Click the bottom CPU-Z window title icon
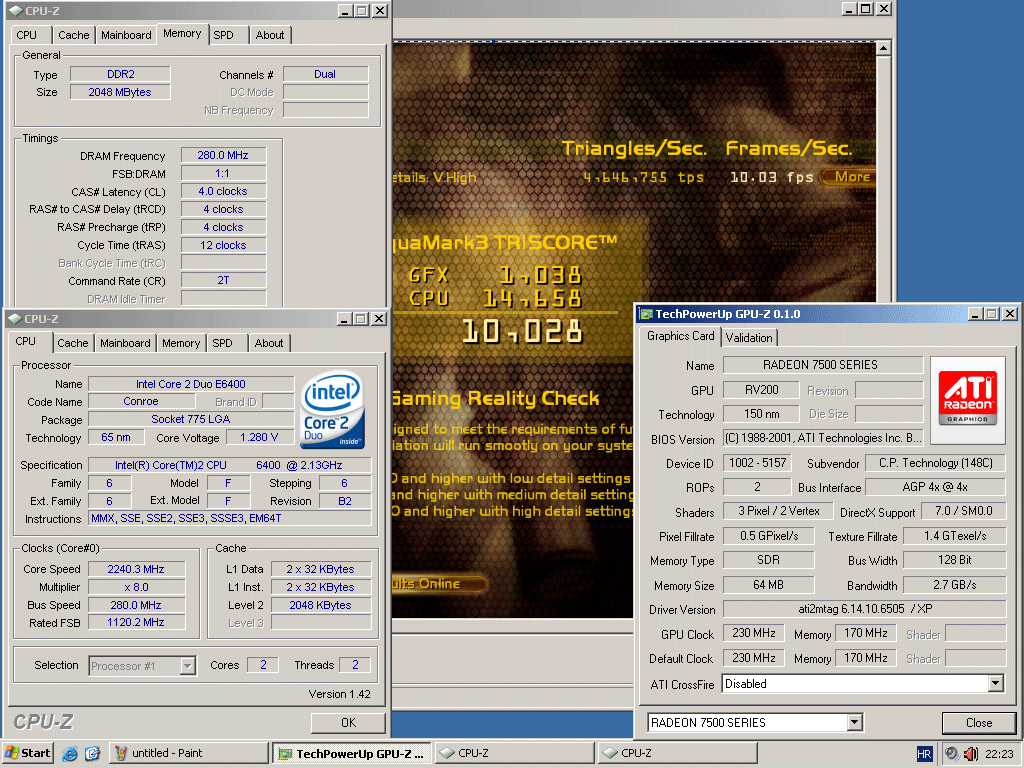Screen dimensions: 1024x768 coord(15,319)
